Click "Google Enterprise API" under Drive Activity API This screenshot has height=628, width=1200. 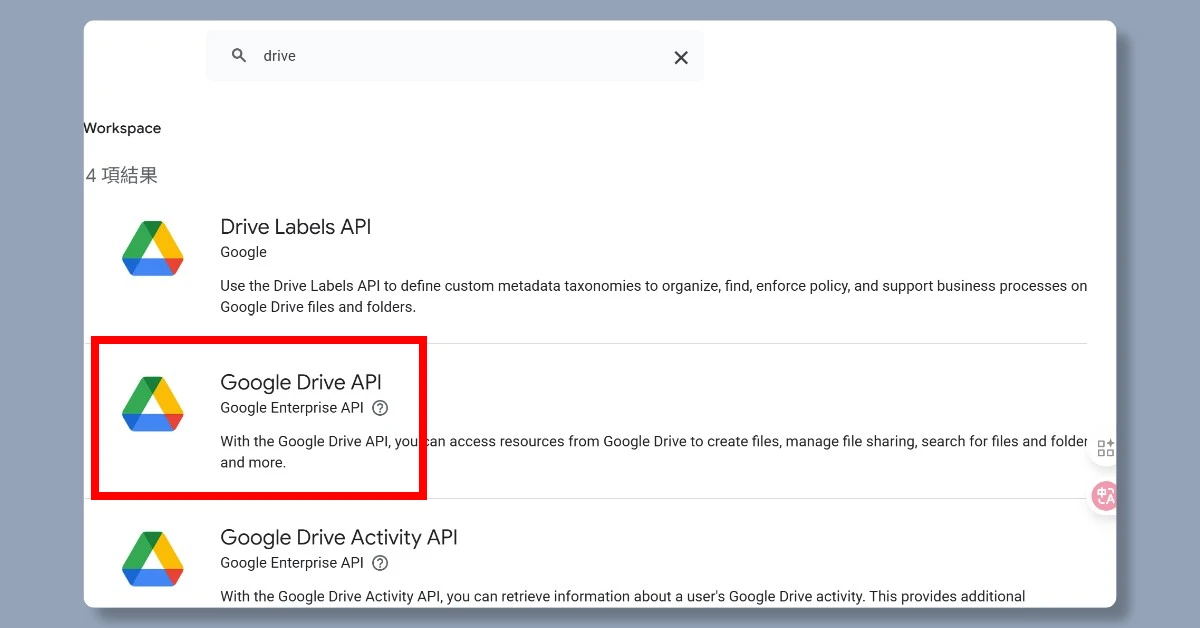(292, 563)
